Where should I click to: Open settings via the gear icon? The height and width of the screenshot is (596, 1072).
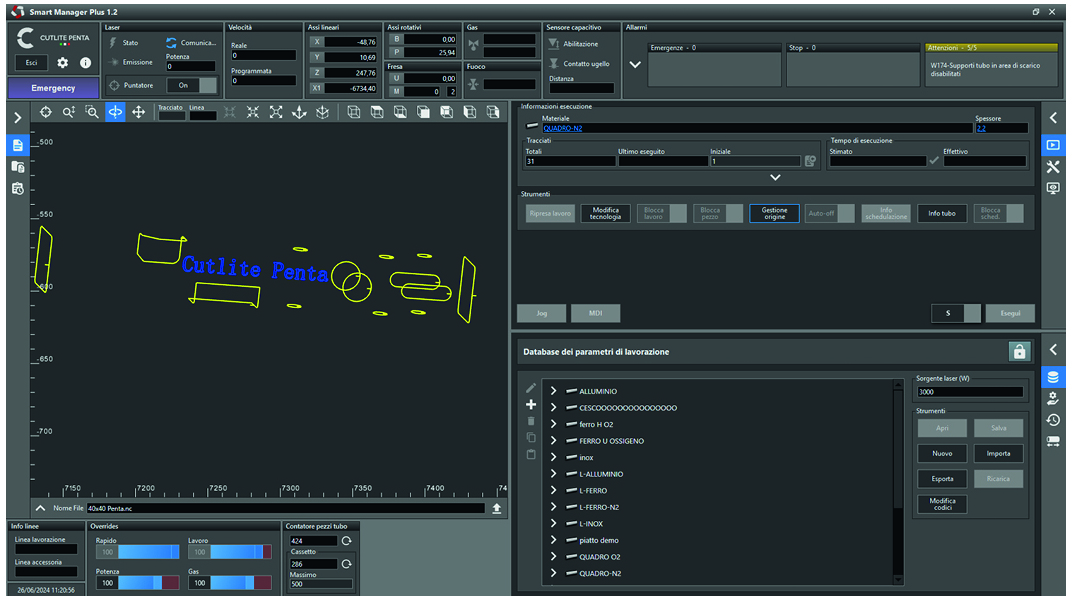[x=63, y=63]
